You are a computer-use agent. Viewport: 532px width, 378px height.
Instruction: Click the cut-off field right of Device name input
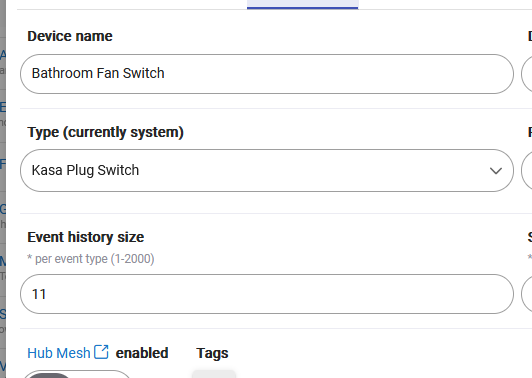(527, 74)
